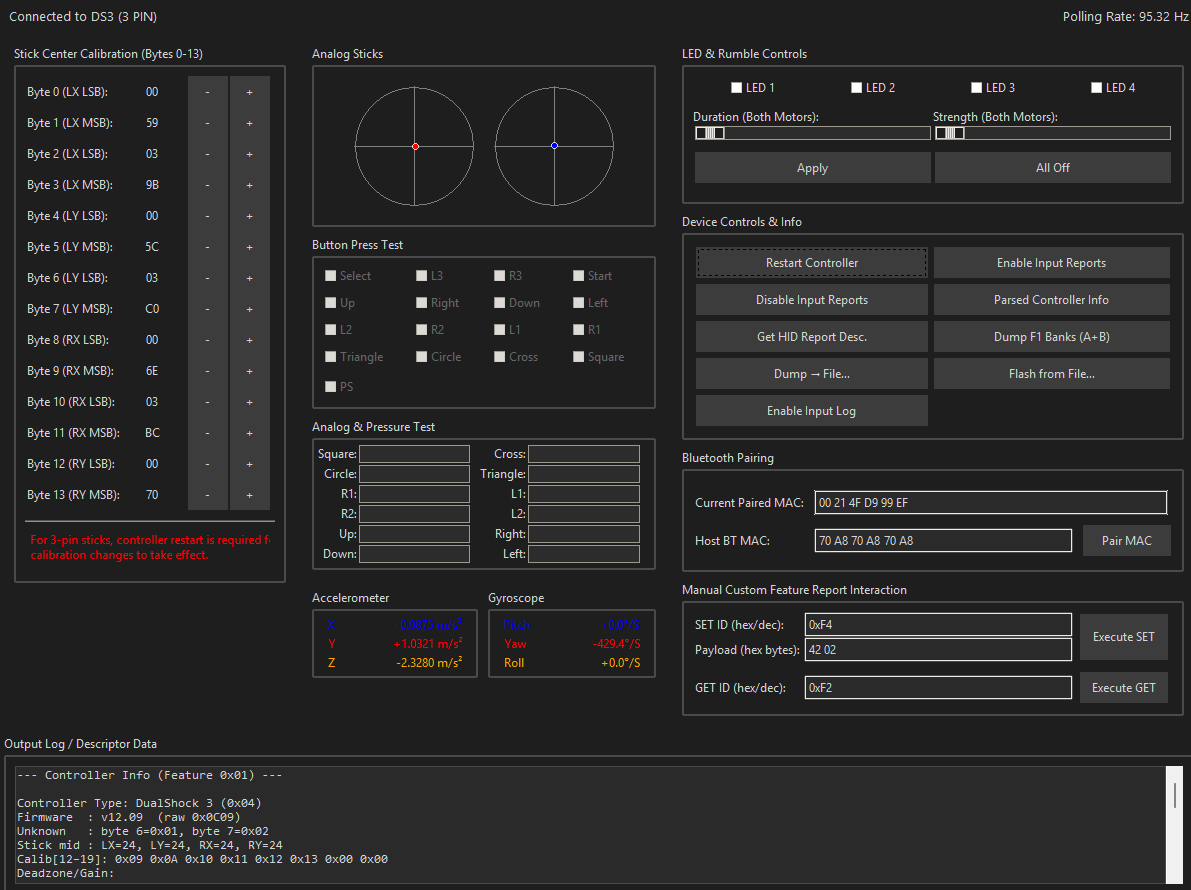
Task: Decrement Byte 3 (LX MSB) value
Action: tap(207, 185)
